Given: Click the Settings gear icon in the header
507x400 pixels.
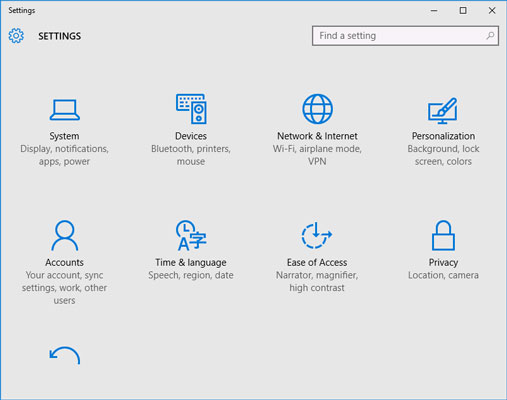Looking at the screenshot, I should click(16, 36).
